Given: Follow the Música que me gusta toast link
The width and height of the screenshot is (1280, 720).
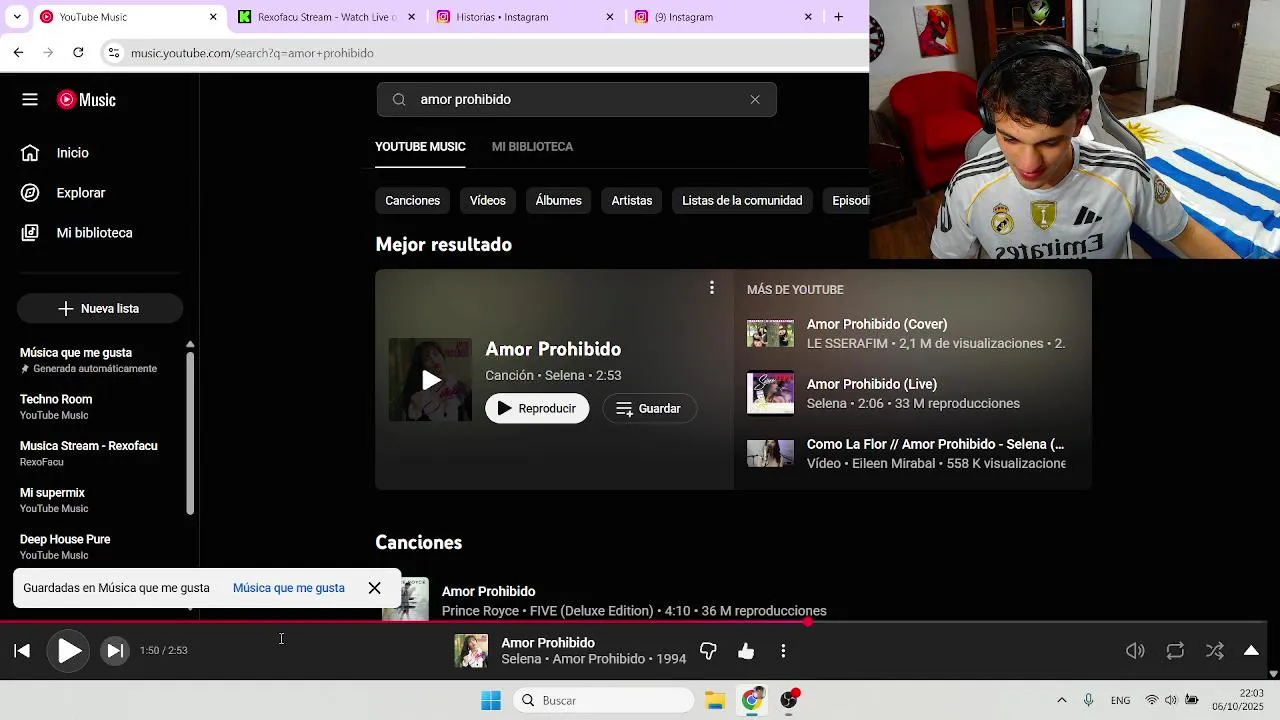Looking at the screenshot, I should tap(289, 588).
